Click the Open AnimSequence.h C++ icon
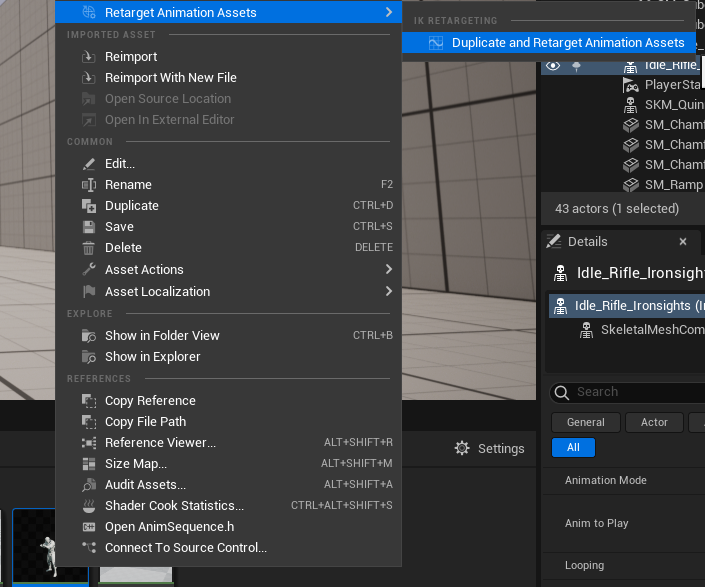The width and height of the screenshot is (705, 587). (x=89, y=527)
